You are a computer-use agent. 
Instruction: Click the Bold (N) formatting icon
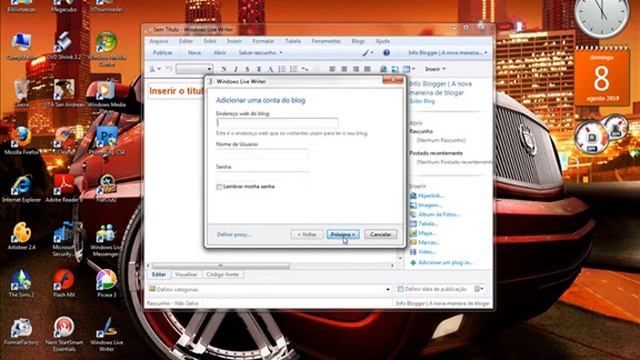click(x=224, y=69)
